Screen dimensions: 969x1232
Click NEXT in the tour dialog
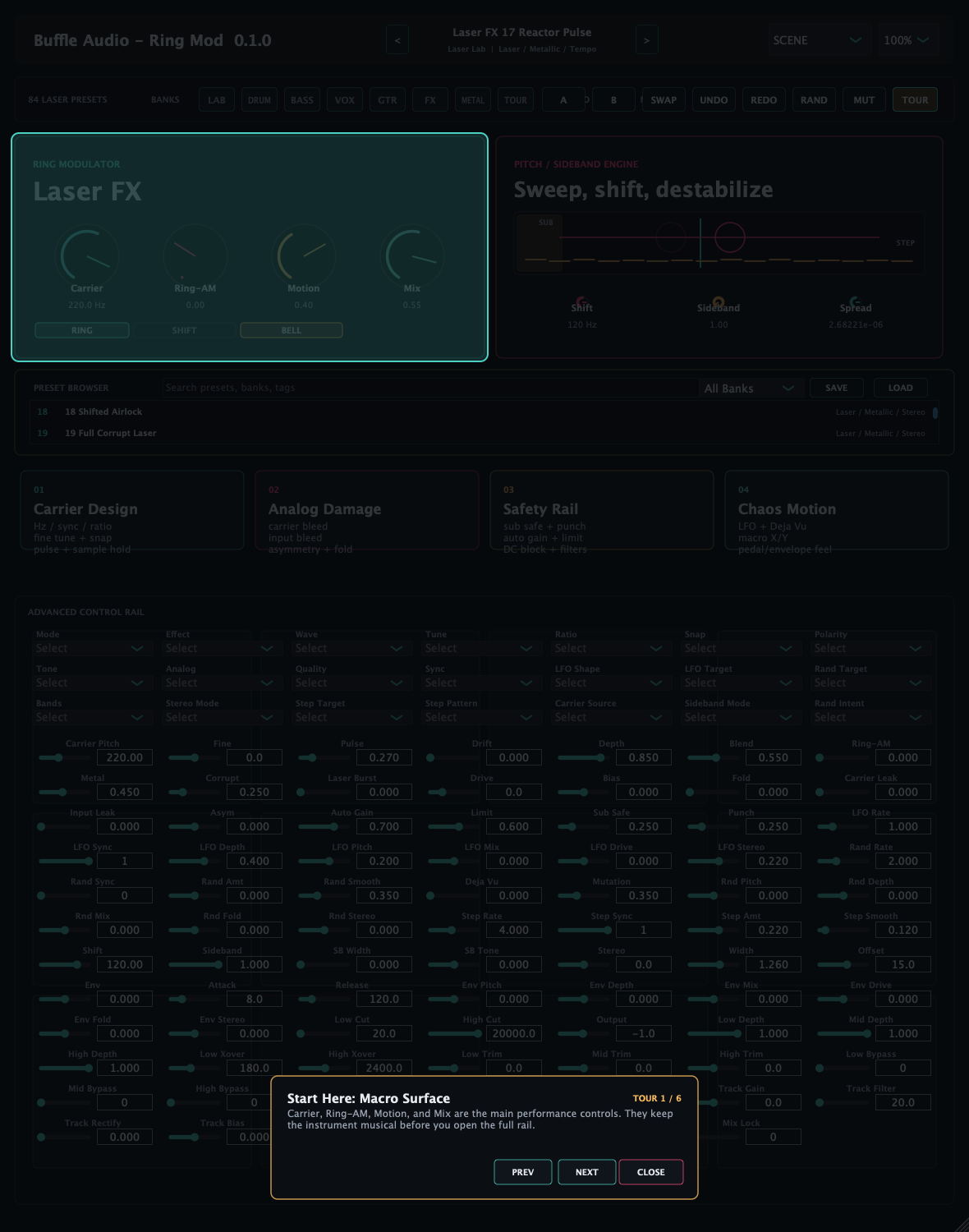click(587, 1172)
